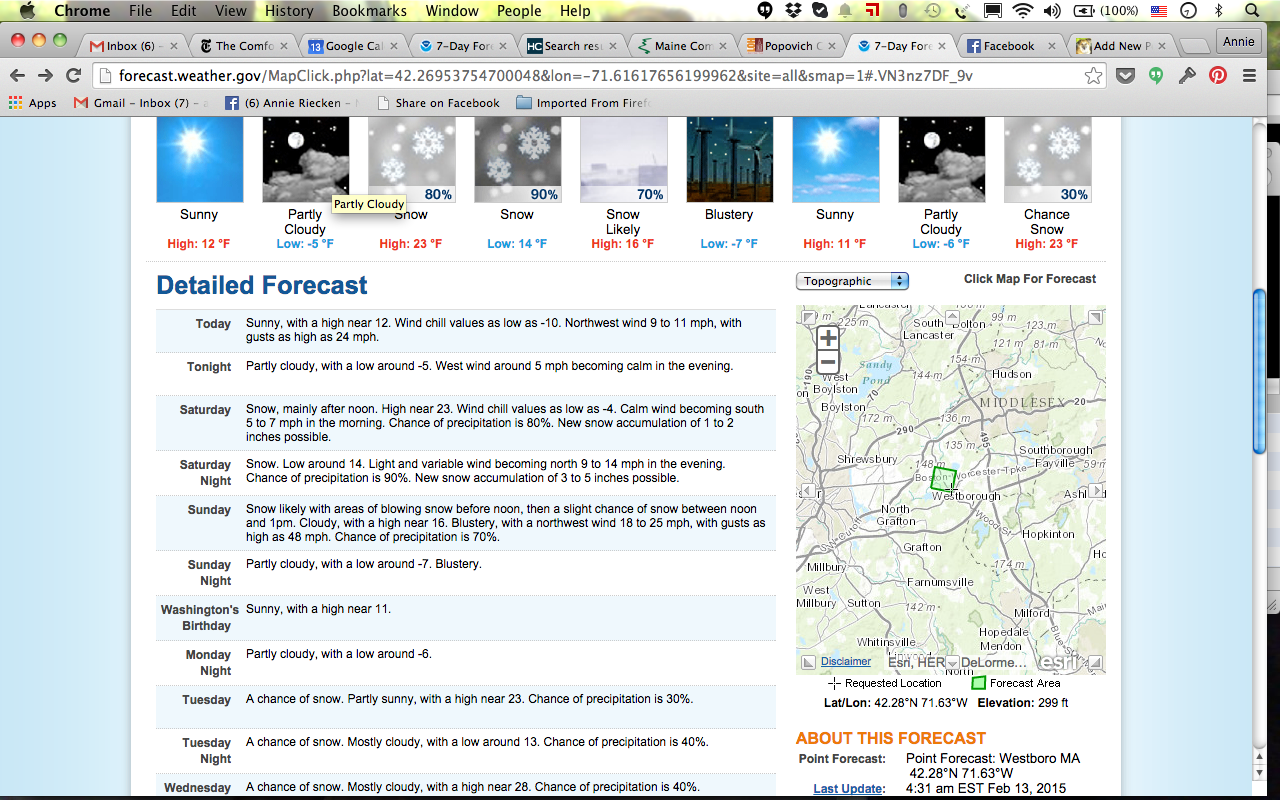Open the Pocket extension button

(x=1125, y=76)
